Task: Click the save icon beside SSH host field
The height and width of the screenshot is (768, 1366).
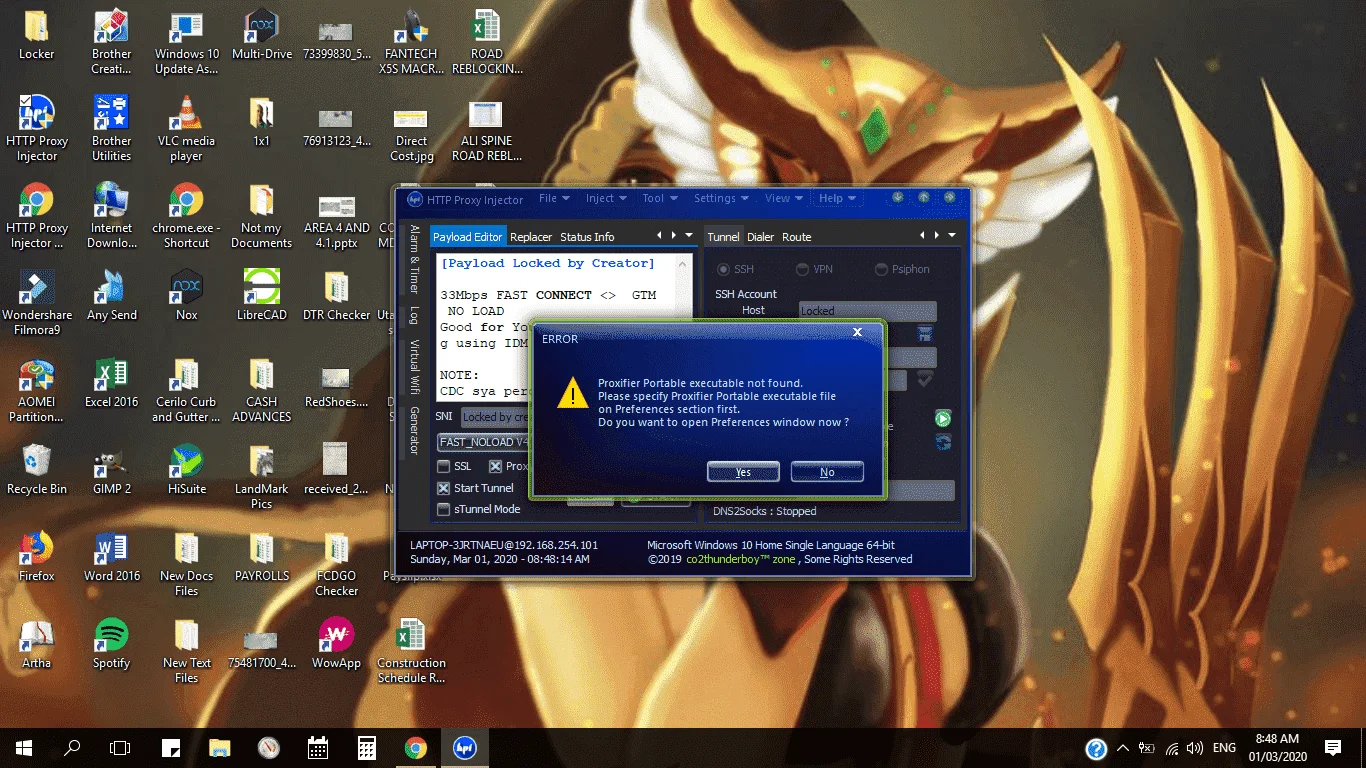Action: 926,334
